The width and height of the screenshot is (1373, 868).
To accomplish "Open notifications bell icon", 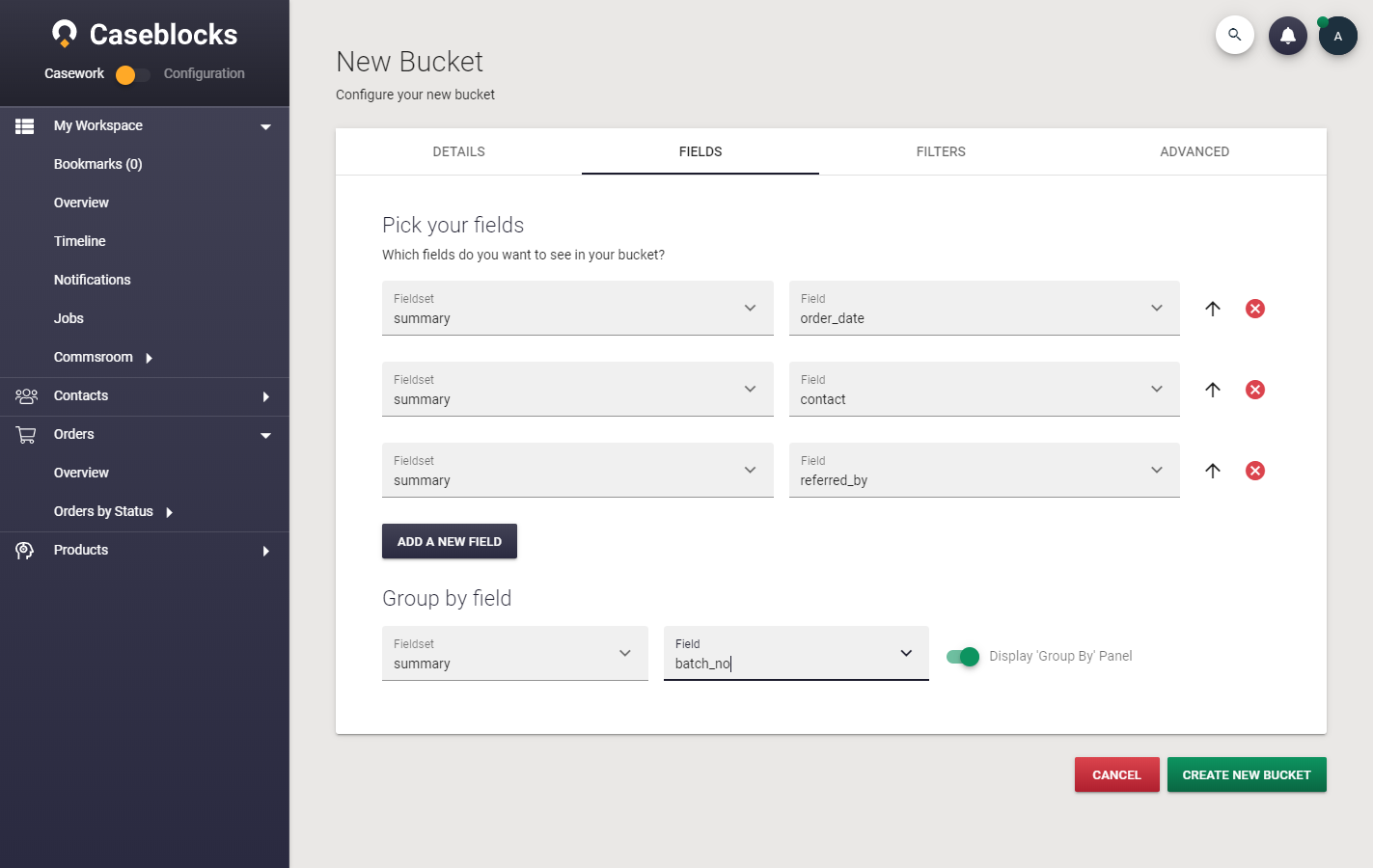I will pos(1288,36).
